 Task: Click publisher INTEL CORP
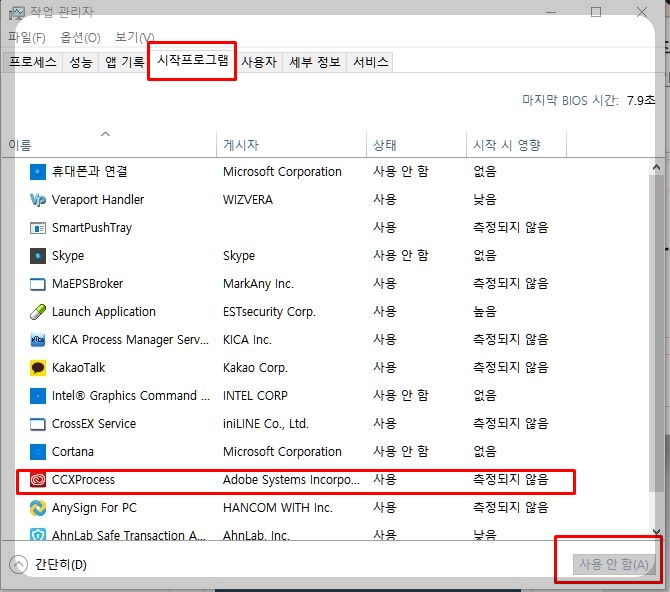[255, 396]
